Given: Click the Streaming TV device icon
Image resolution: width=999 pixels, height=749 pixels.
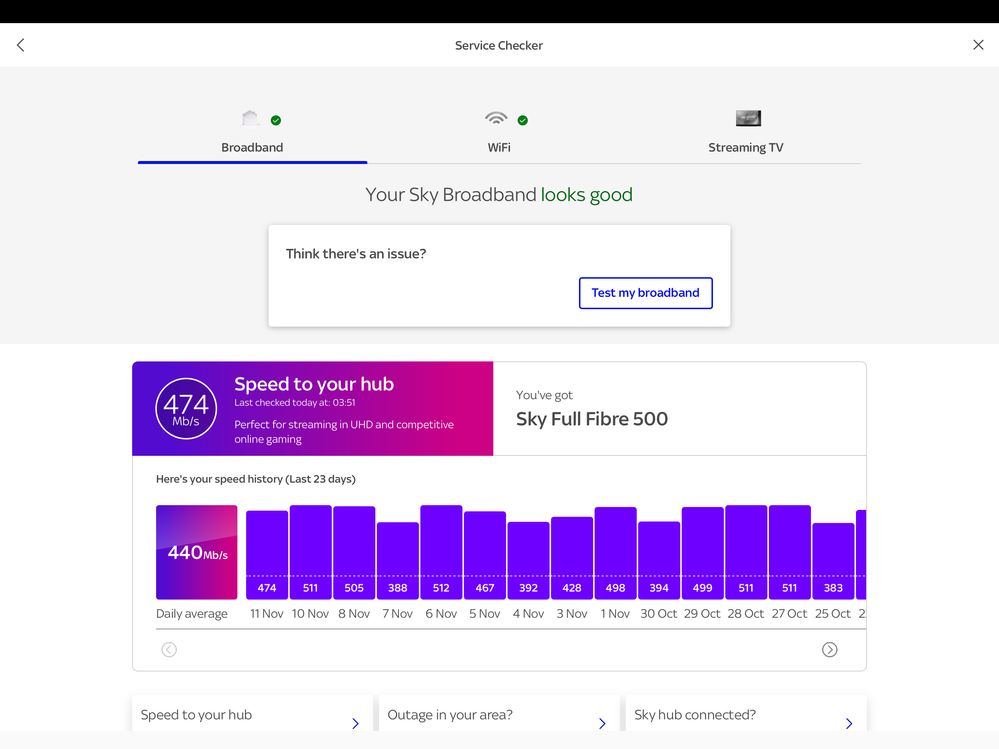Looking at the screenshot, I should (748, 118).
